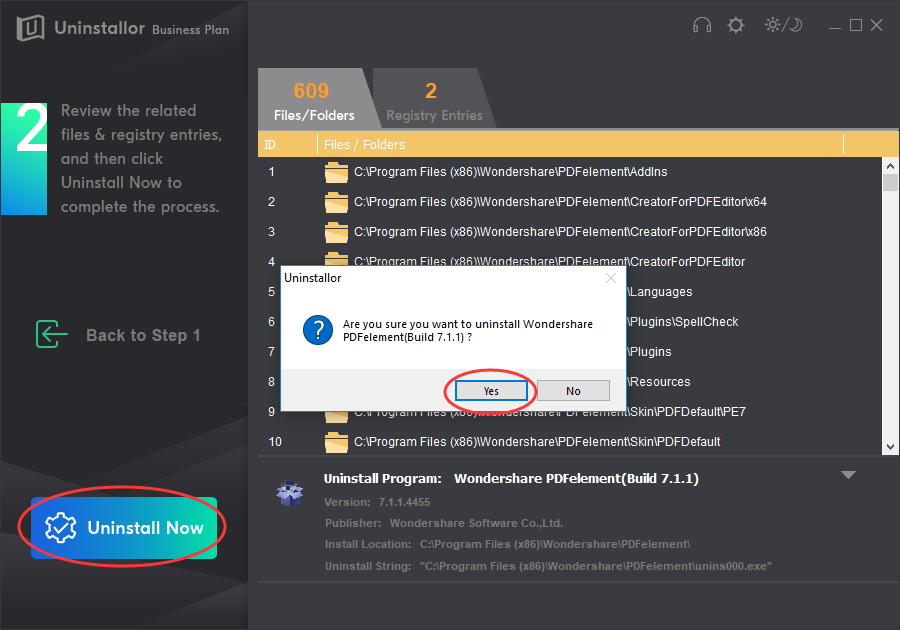Screen dimensions: 900x630
Task: Click folder icon for Skin\PDFDefault row 10
Action: (x=336, y=442)
